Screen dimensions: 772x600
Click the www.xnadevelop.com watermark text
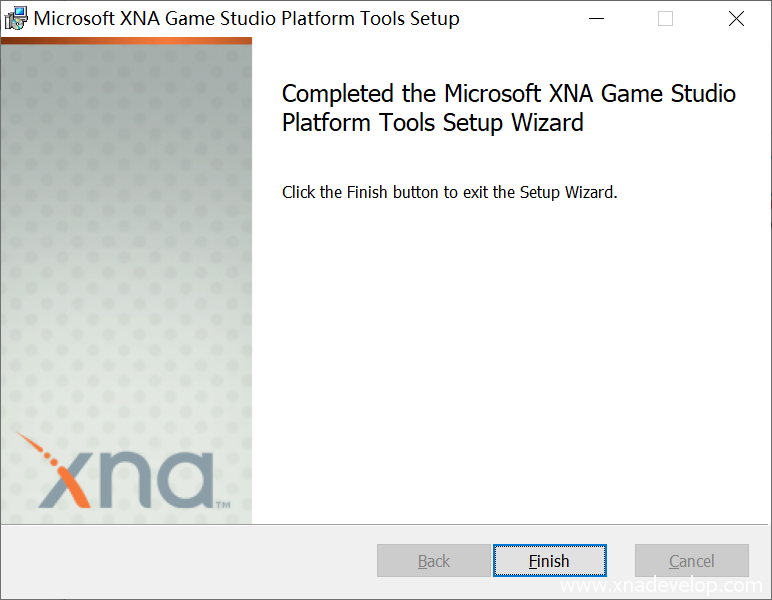click(x=662, y=586)
